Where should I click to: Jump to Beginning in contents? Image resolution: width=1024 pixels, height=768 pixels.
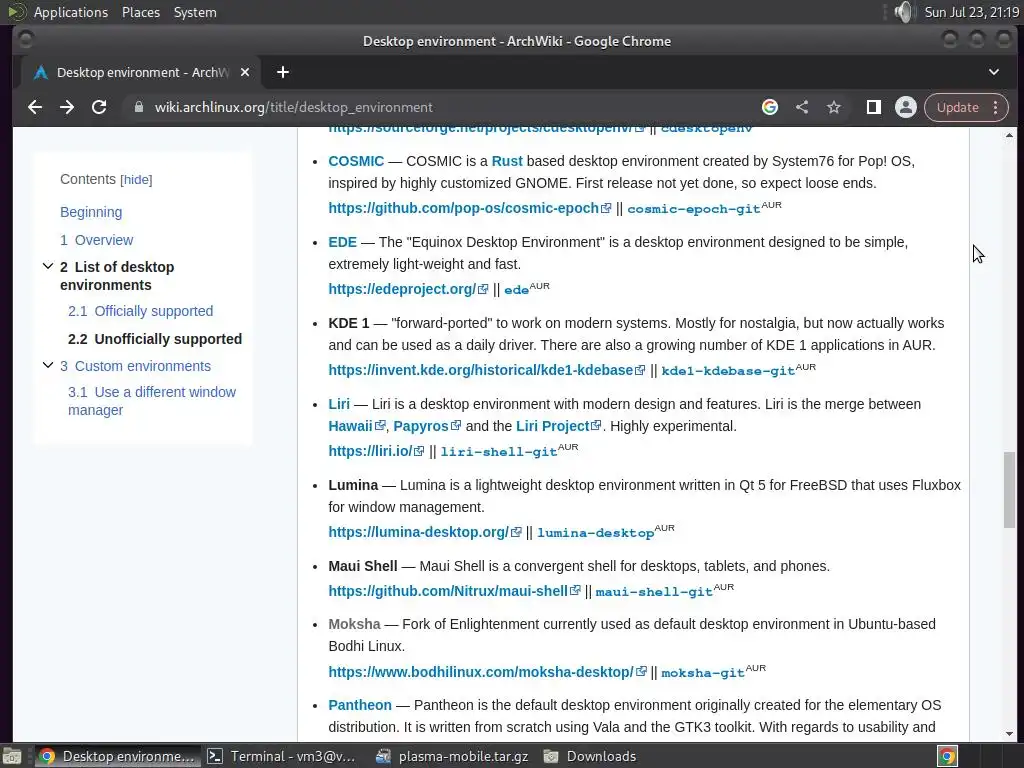pyautogui.click(x=91, y=212)
